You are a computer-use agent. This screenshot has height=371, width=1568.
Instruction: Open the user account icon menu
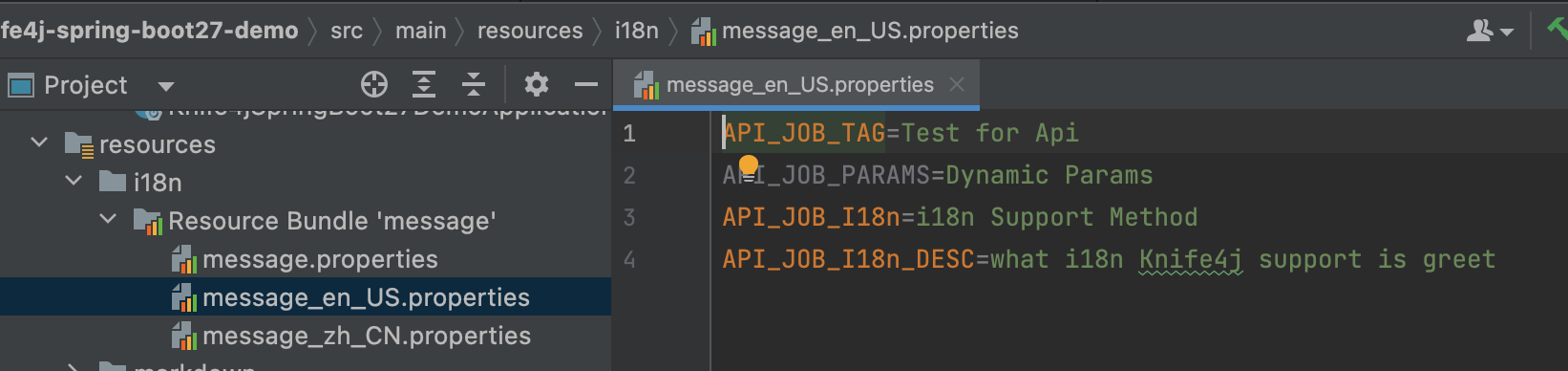tap(1490, 31)
